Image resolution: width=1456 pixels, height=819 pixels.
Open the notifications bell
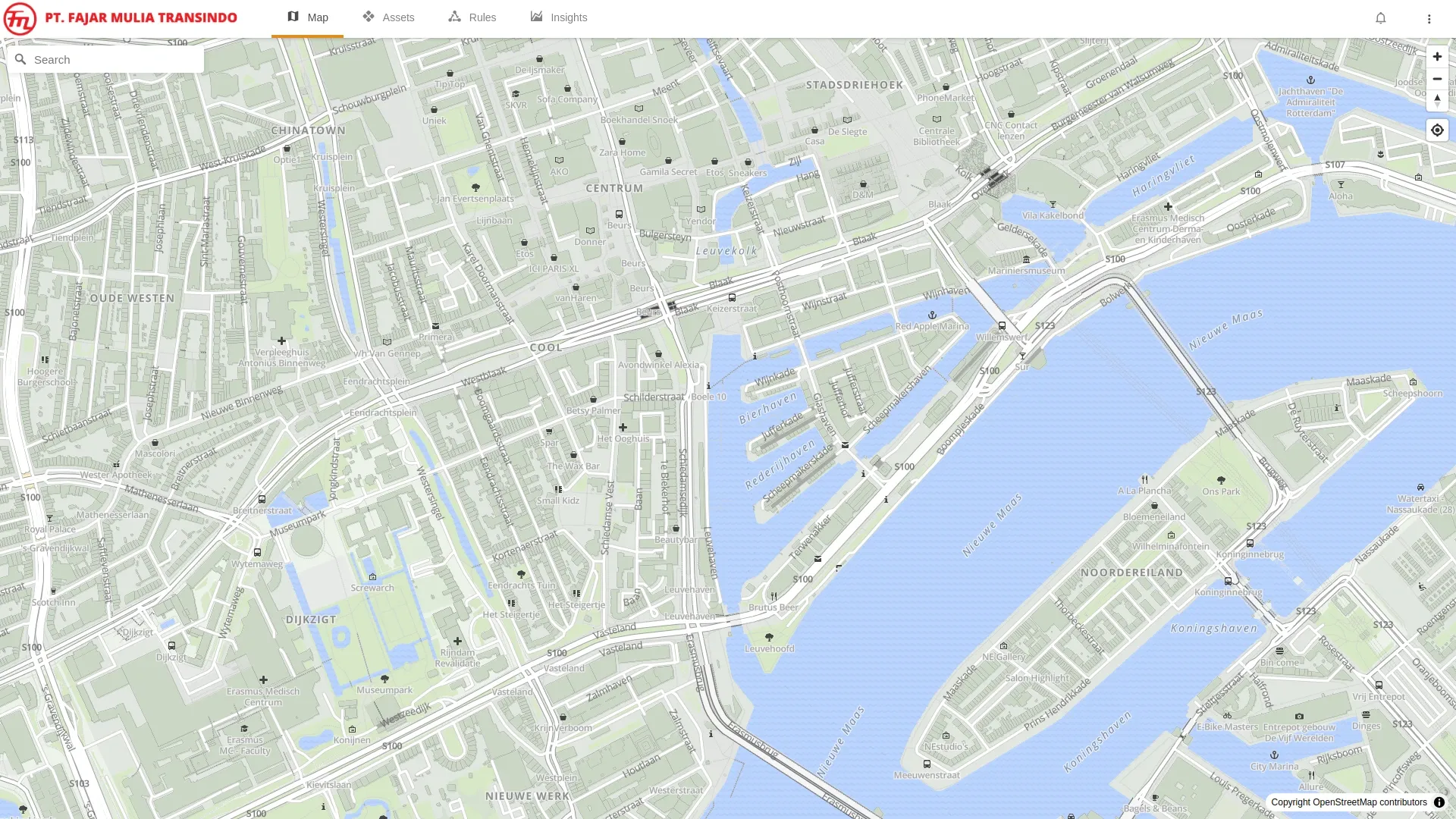tap(1380, 18)
